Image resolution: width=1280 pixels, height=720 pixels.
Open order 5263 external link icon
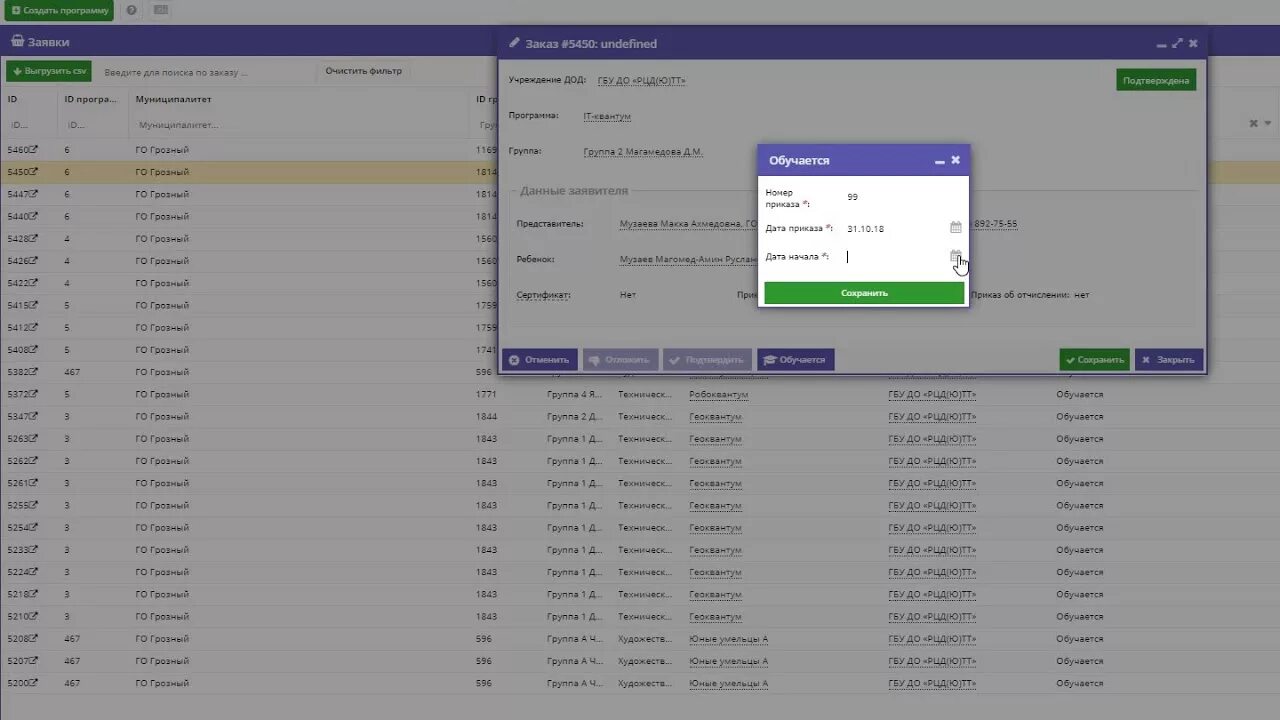tap(33, 438)
